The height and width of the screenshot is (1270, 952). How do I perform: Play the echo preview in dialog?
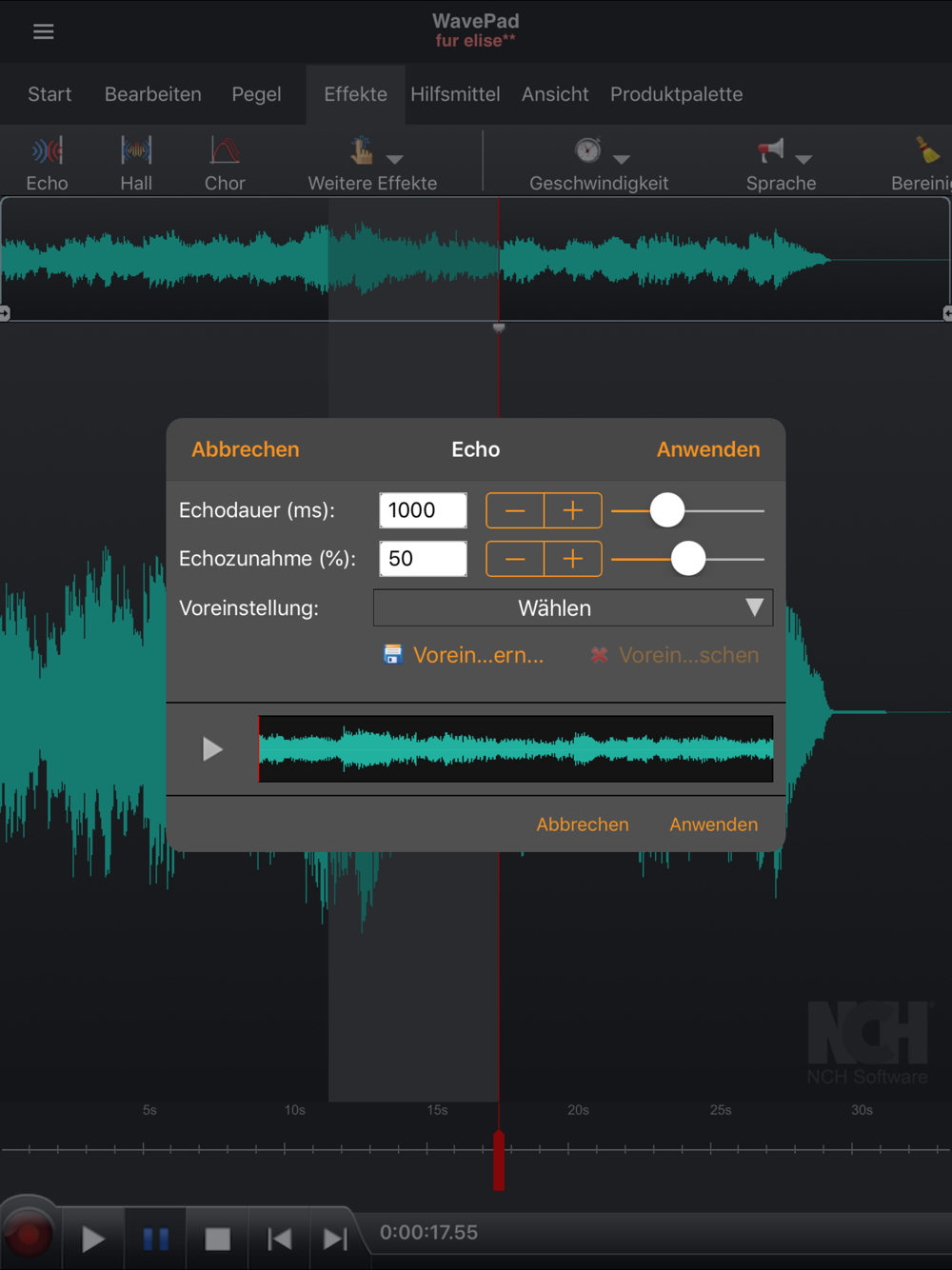(212, 749)
